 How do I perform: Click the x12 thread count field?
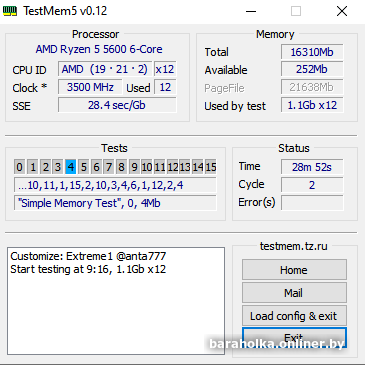click(x=165, y=69)
